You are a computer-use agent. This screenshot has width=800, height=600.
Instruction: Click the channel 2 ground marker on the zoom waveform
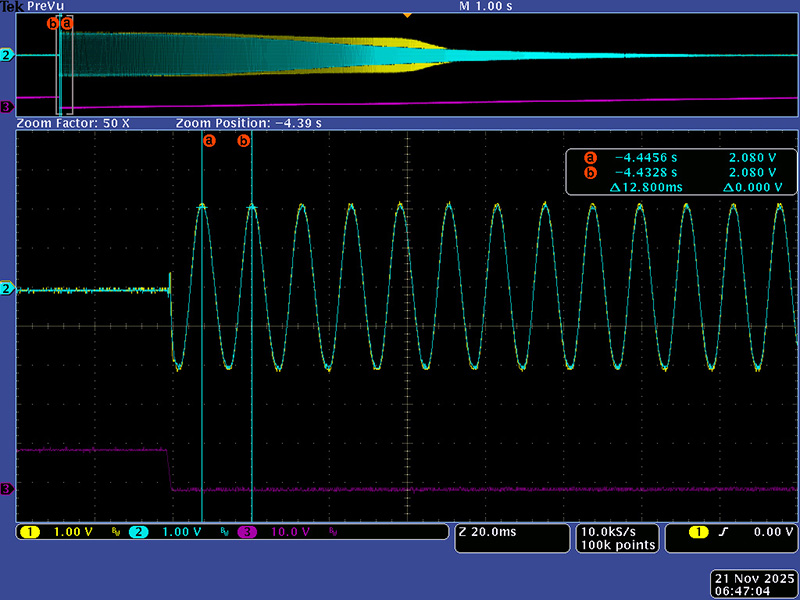click(x=9, y=289)
